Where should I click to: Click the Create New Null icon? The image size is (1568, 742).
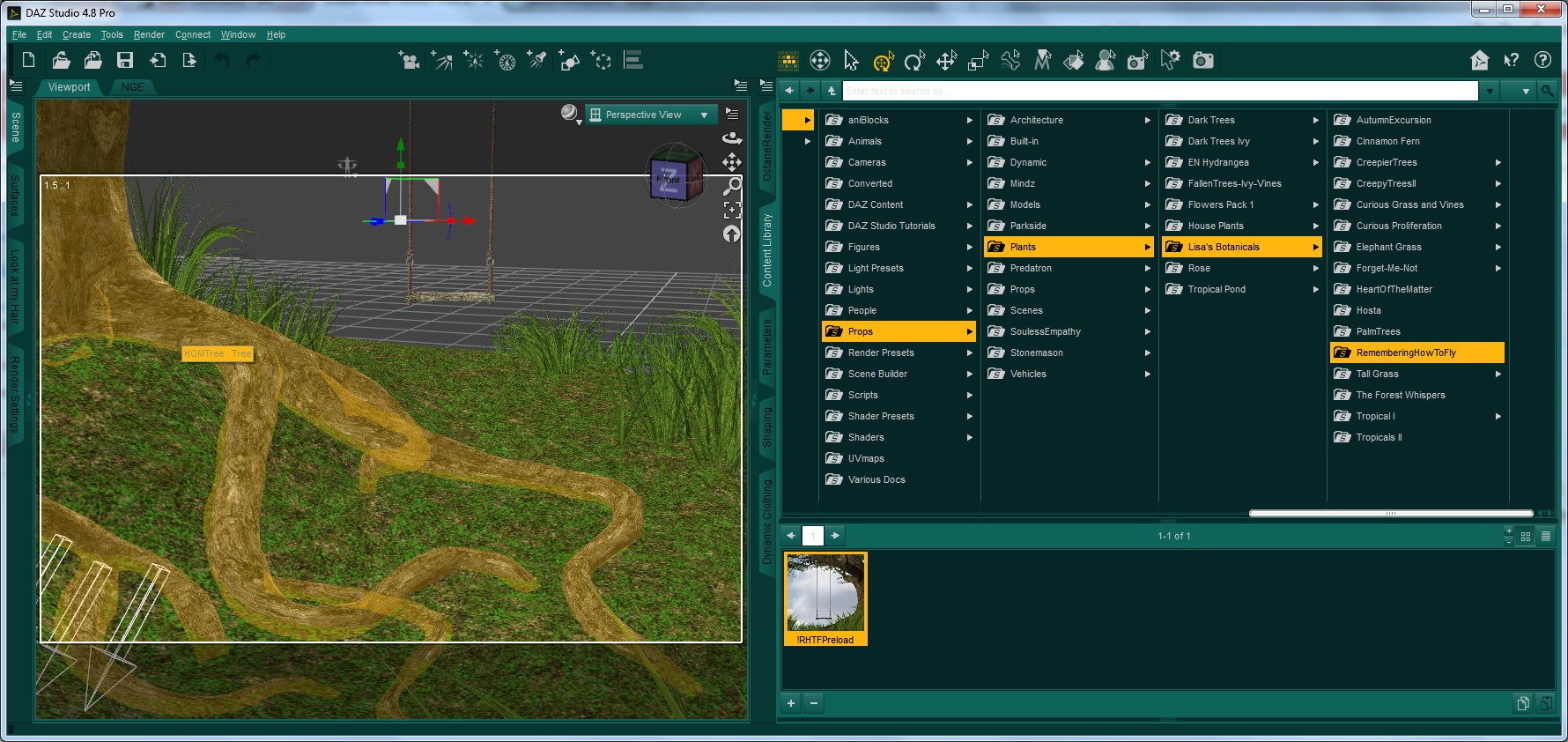[x=601, y=60]
